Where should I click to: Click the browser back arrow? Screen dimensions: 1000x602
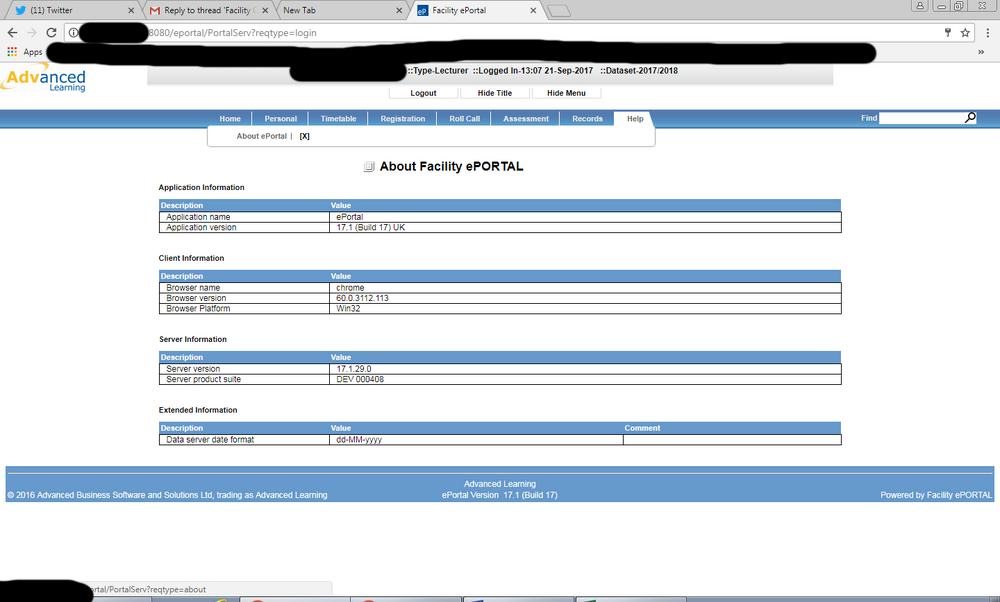[13, 33]
